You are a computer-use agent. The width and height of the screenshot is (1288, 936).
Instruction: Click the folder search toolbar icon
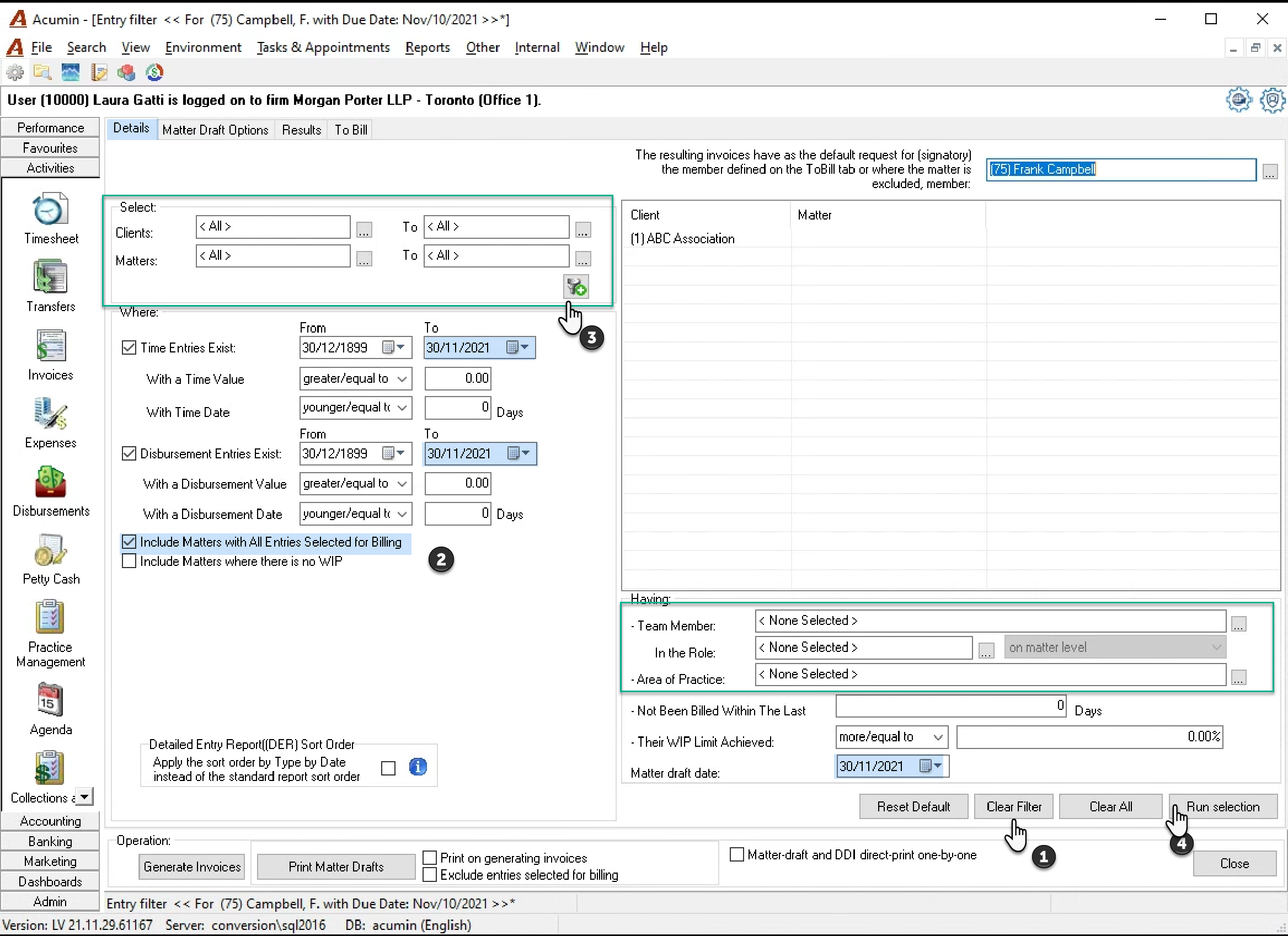[x=42, y=72]
